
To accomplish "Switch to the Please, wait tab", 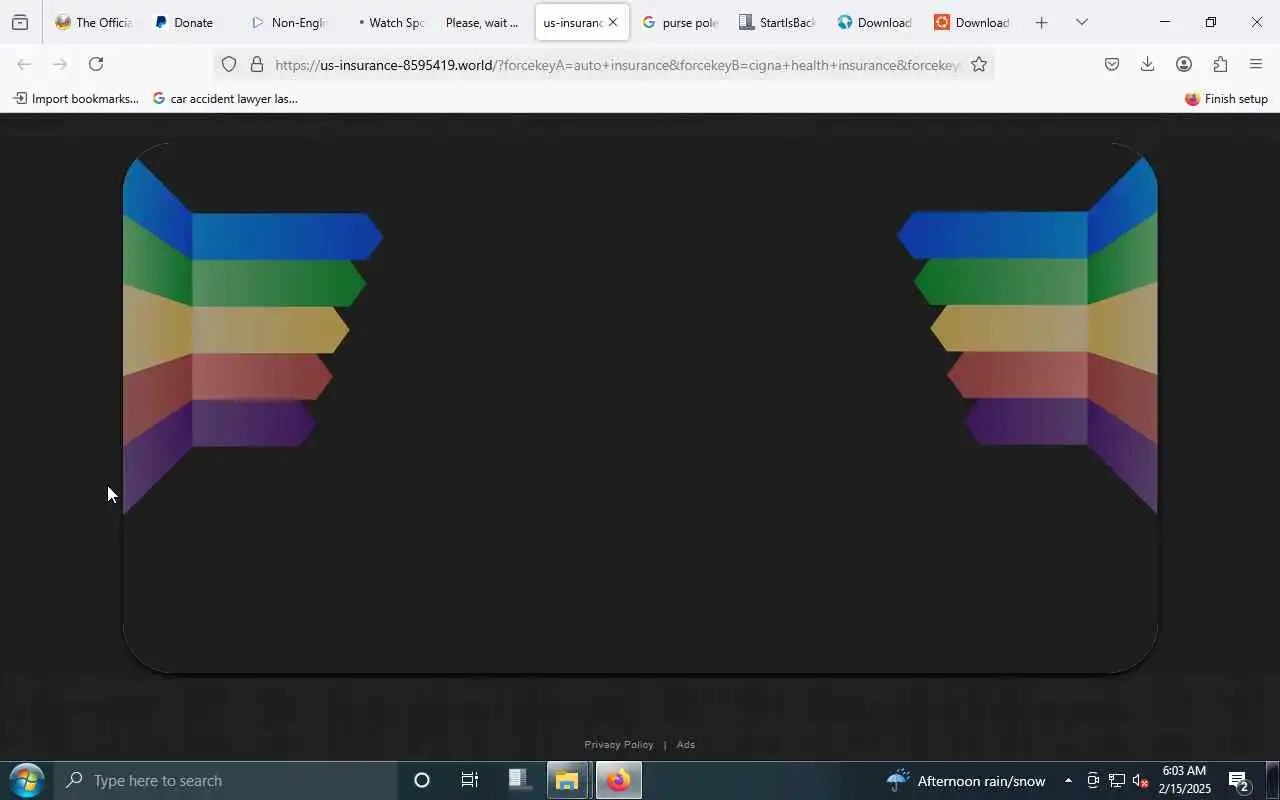I will pyautogui.click(x=481, y=22).
